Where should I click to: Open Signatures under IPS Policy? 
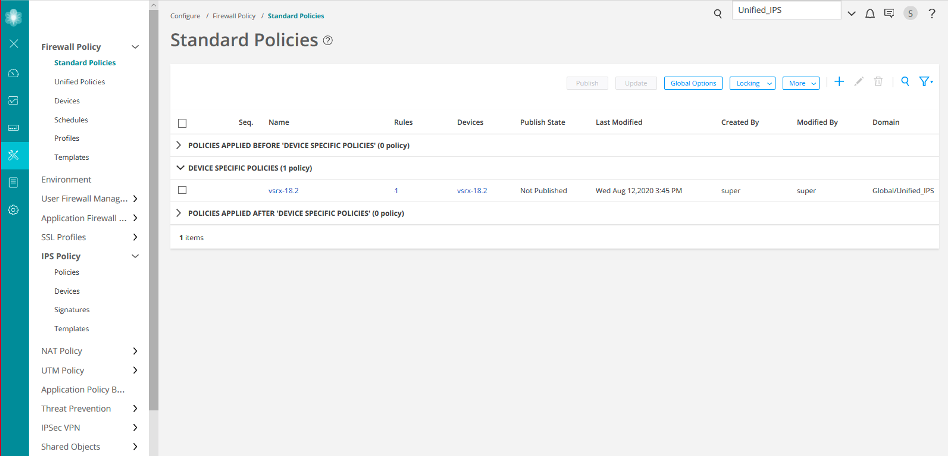coord(72,310)
